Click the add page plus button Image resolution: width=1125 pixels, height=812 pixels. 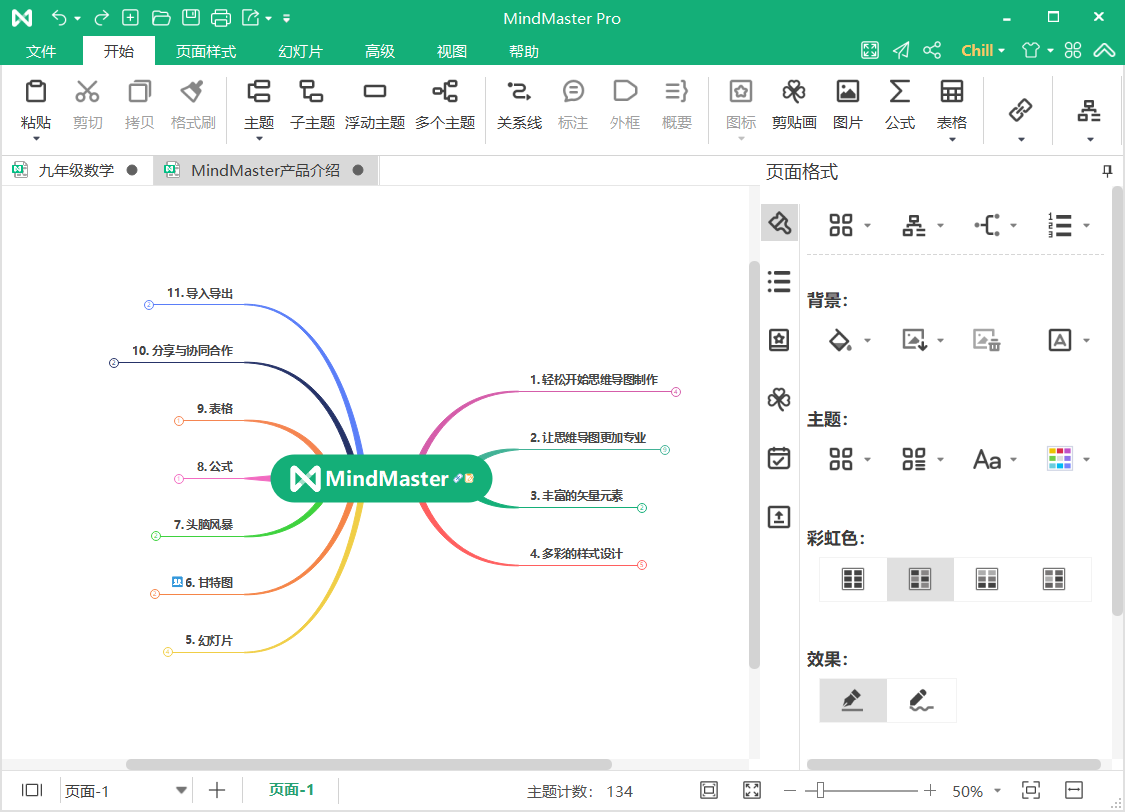coord(217,790)
